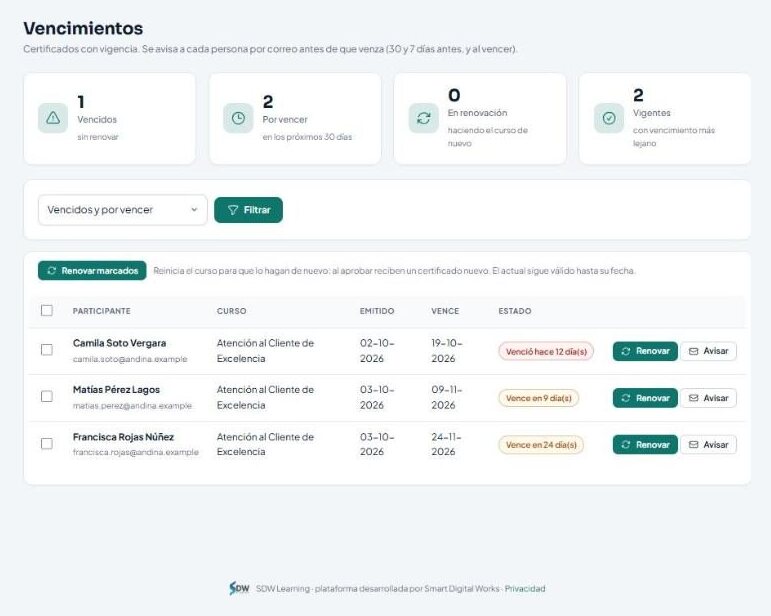Click the Vencidos warning triangle icon

(53, 118)
